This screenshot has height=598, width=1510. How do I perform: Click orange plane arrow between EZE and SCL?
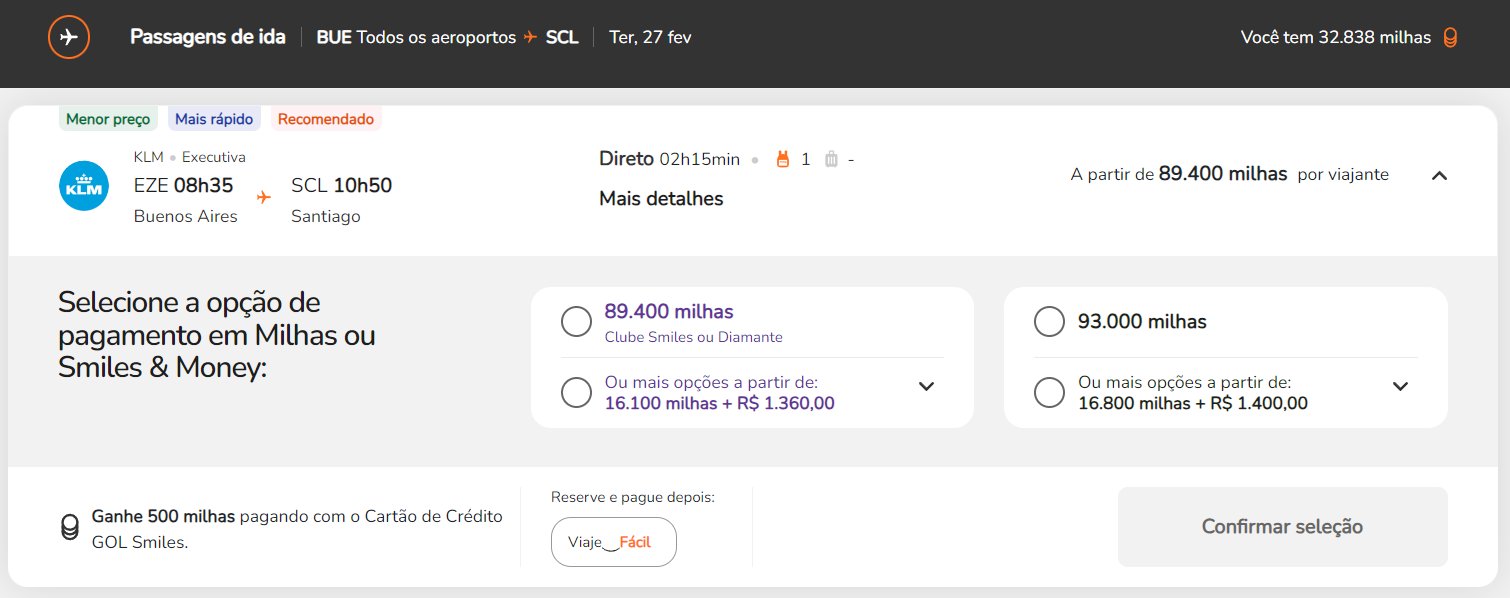[x=264, y=197]
